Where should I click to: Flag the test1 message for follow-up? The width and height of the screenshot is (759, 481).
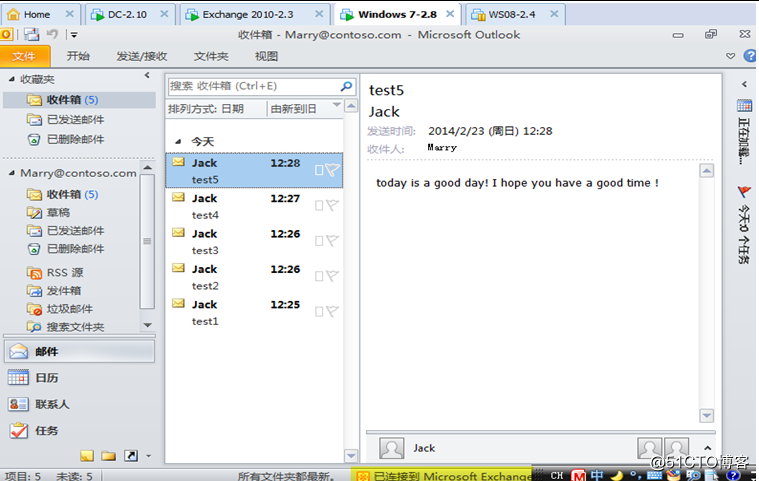pyautogui.click(x=333, y=311)
